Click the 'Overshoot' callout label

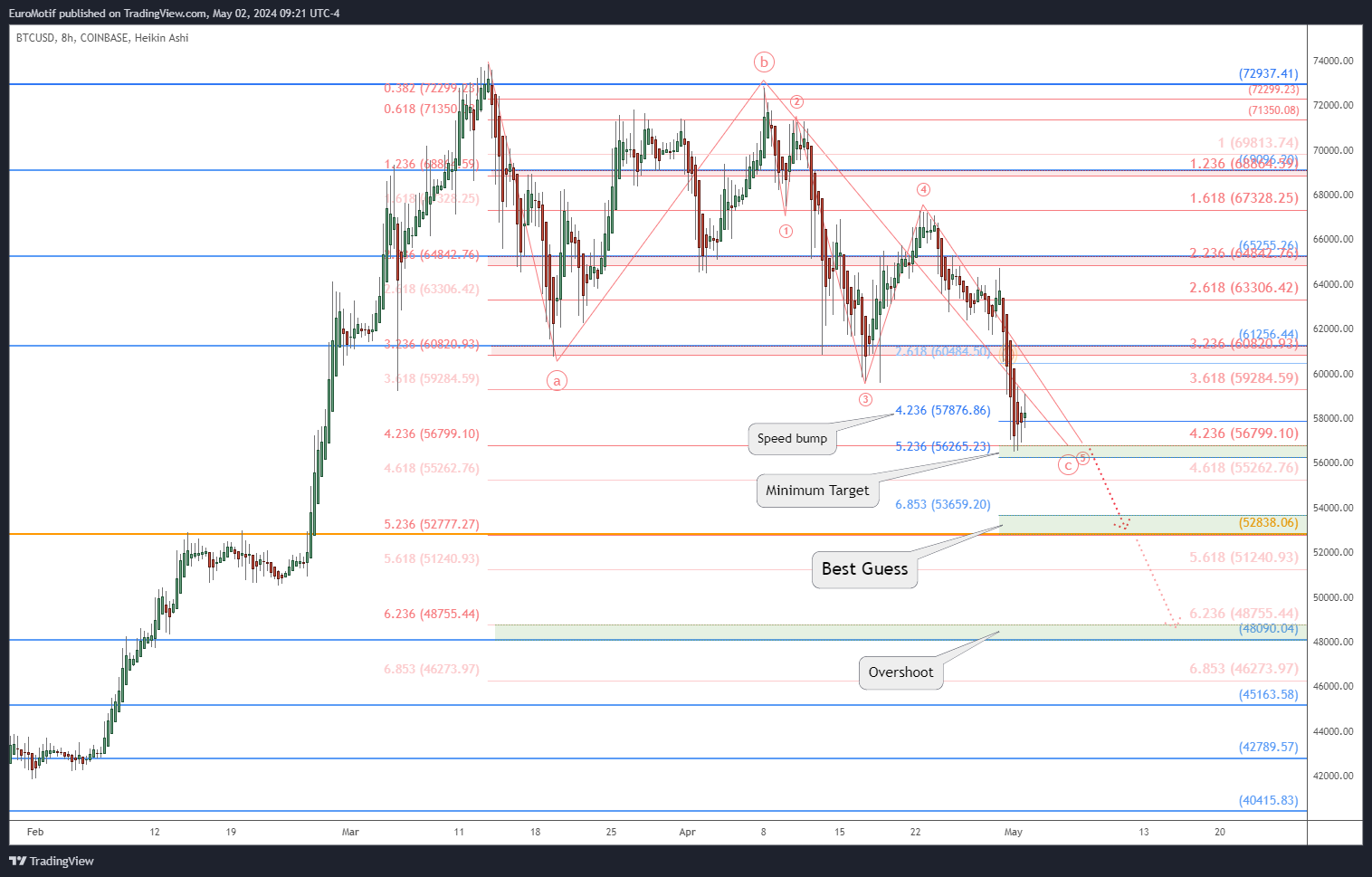coord(900,672)
